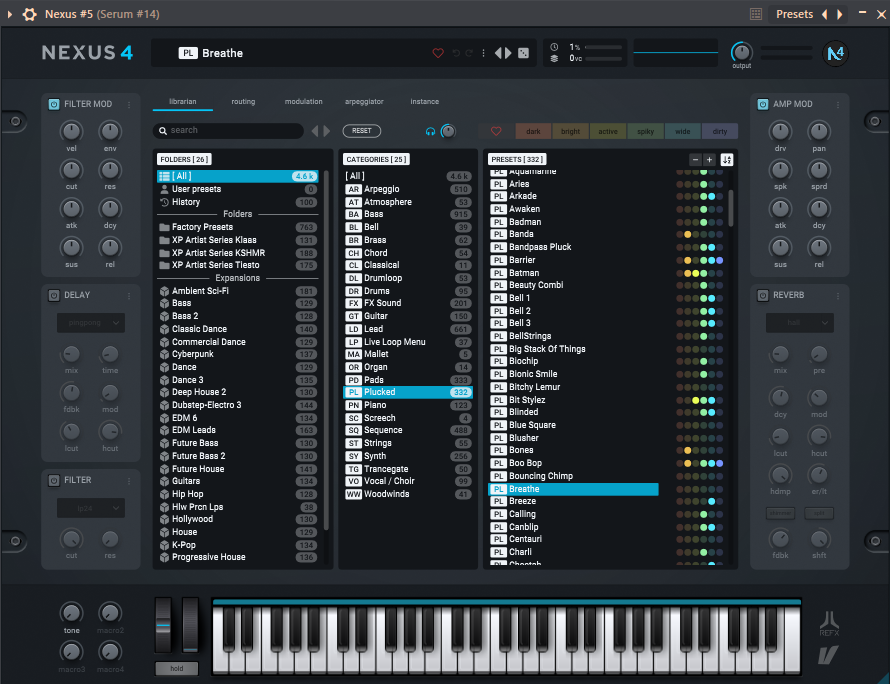Open the plugin settings gear icon
The height and width of the screenshot is (684, 890).
click(x=30, y=14)
